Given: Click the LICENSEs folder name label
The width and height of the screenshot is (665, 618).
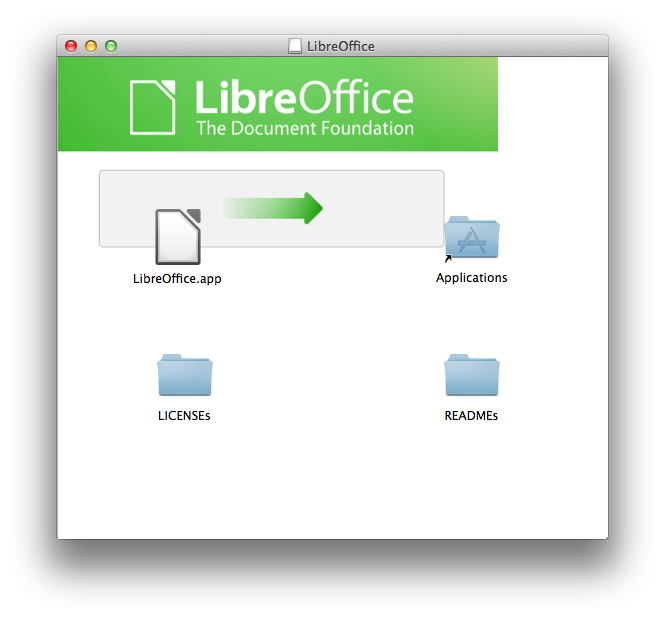Looking at the screenshot, I should 184,416.
